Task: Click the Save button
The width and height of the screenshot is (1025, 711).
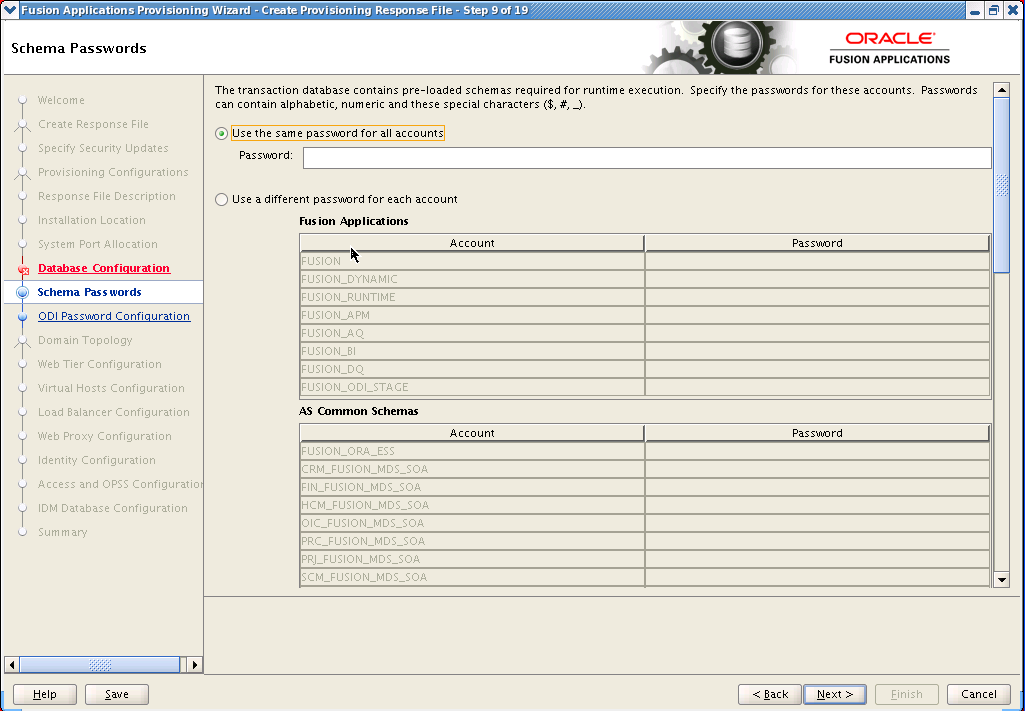Action: pos(116,694)
